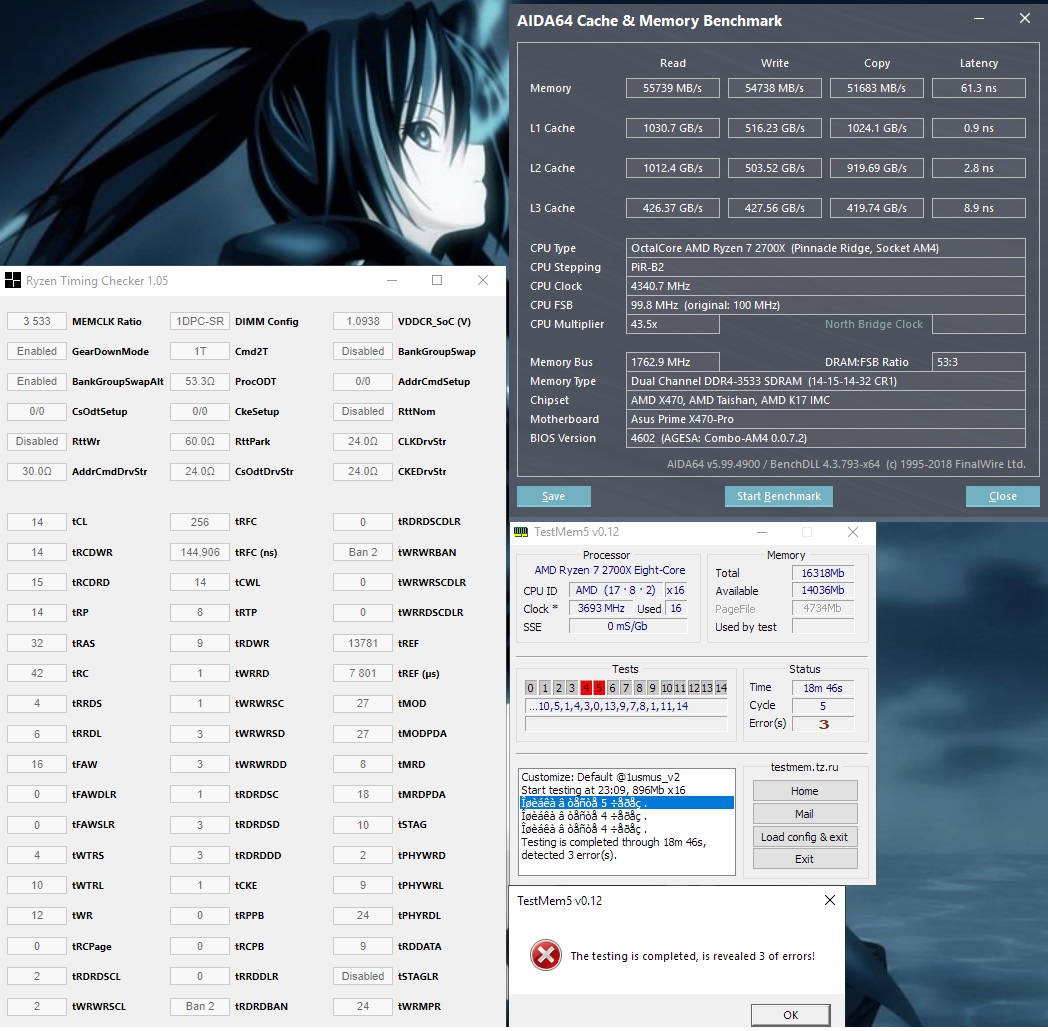
Task: Click the Memory Latency value 61.3 ns
Action: click(978, 88)
